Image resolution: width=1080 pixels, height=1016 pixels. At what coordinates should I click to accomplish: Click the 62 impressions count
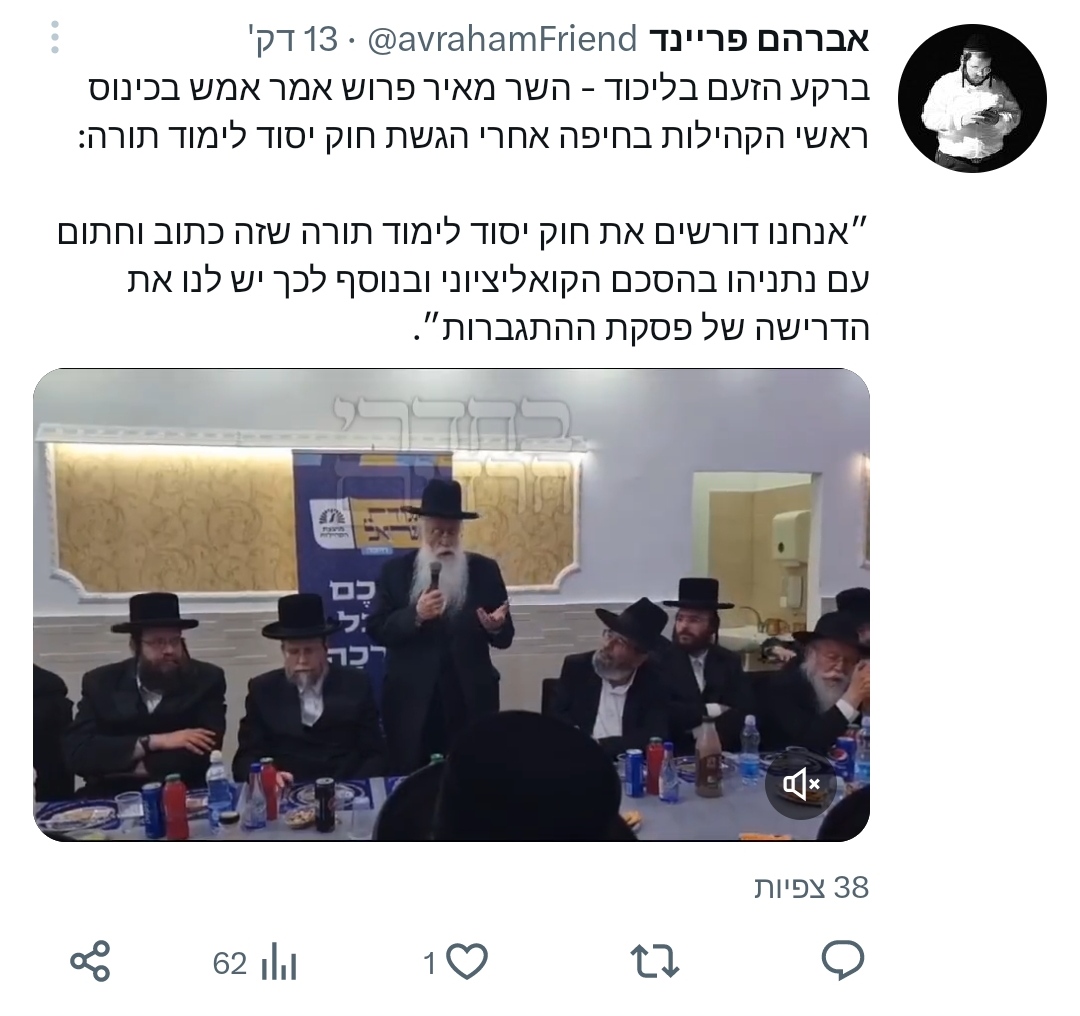[x=229, y=964]
